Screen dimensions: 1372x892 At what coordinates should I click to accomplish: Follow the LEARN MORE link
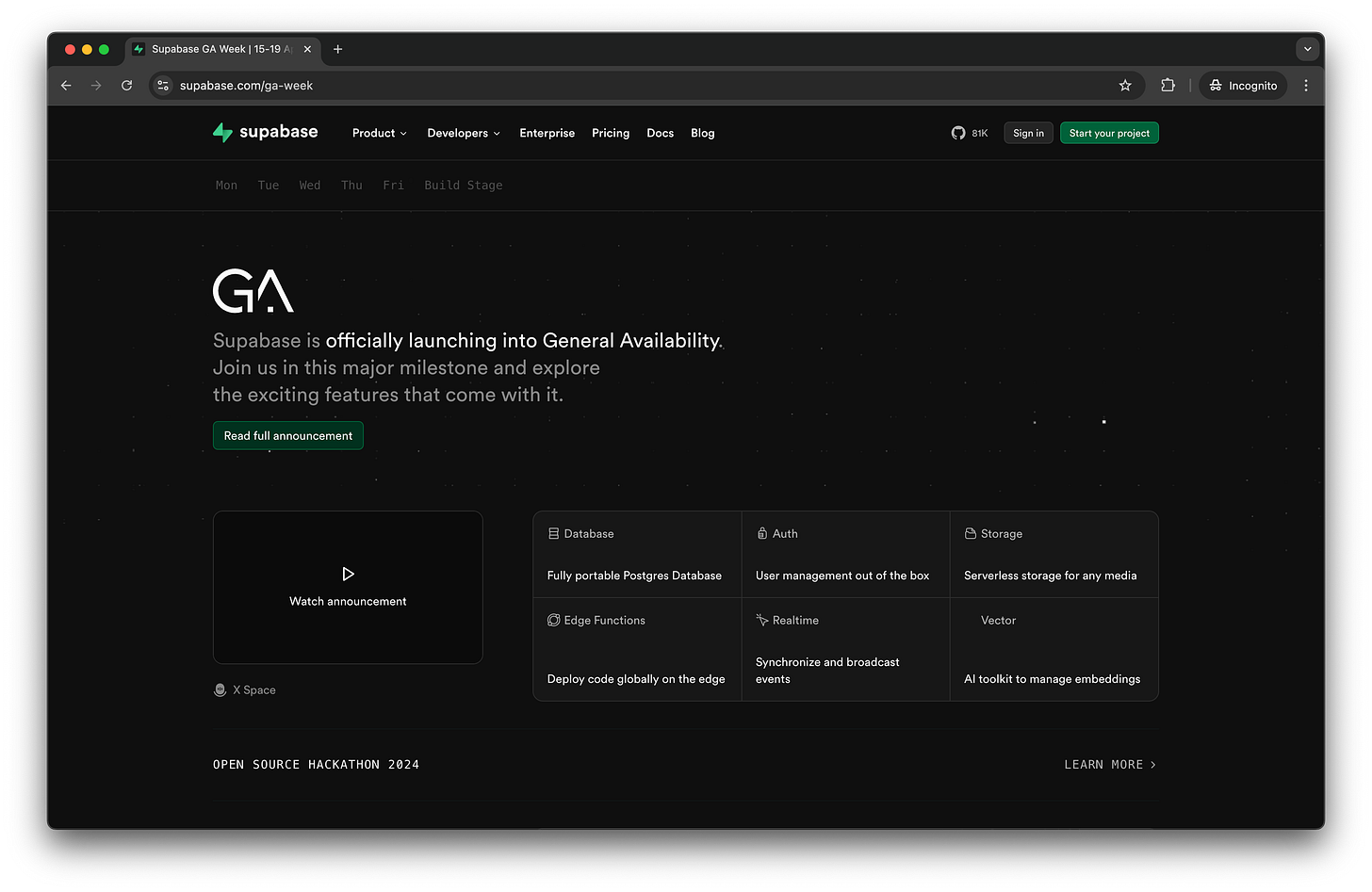(1110, 765)
